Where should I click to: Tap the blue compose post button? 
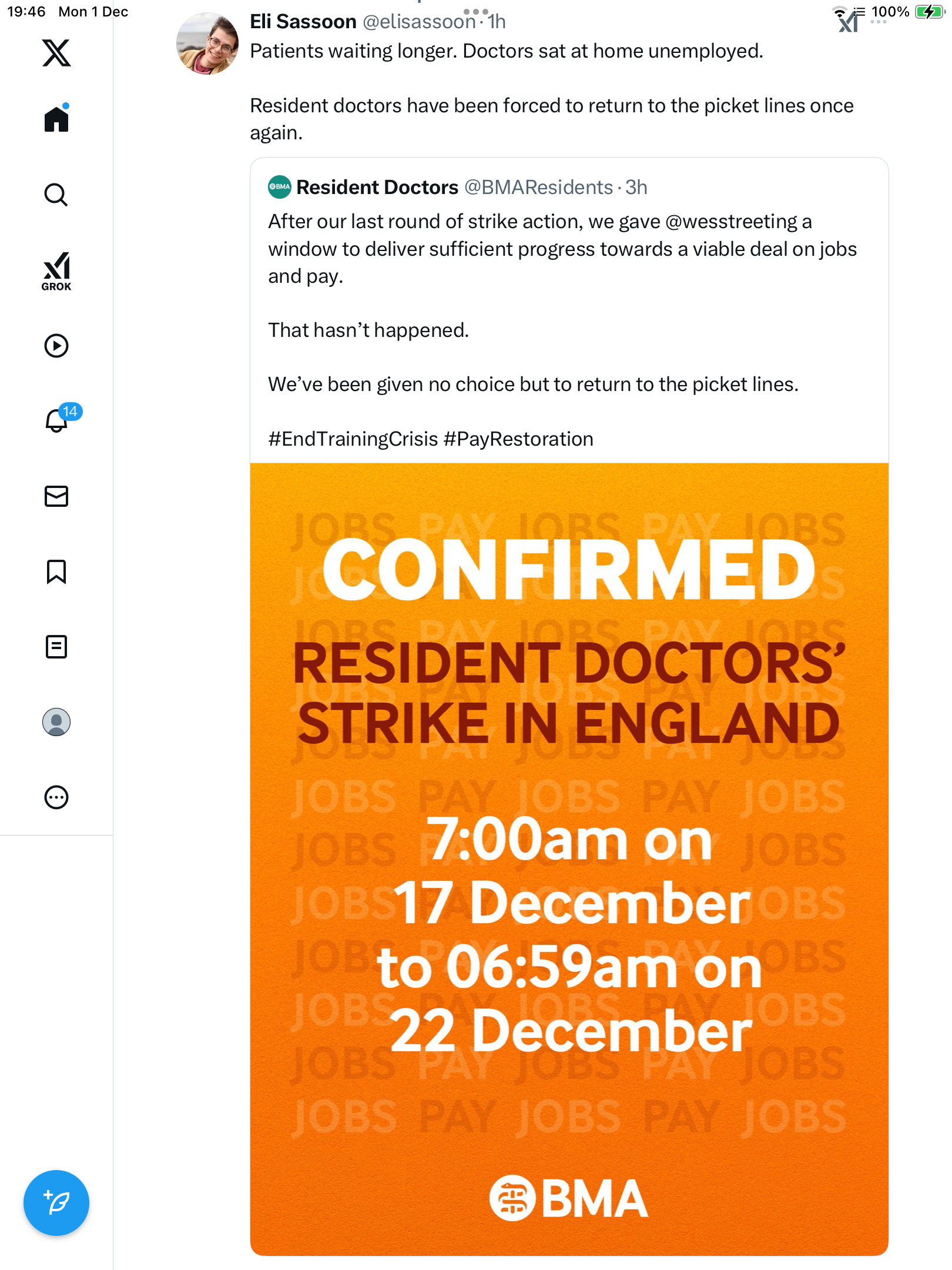point(56,1203)
